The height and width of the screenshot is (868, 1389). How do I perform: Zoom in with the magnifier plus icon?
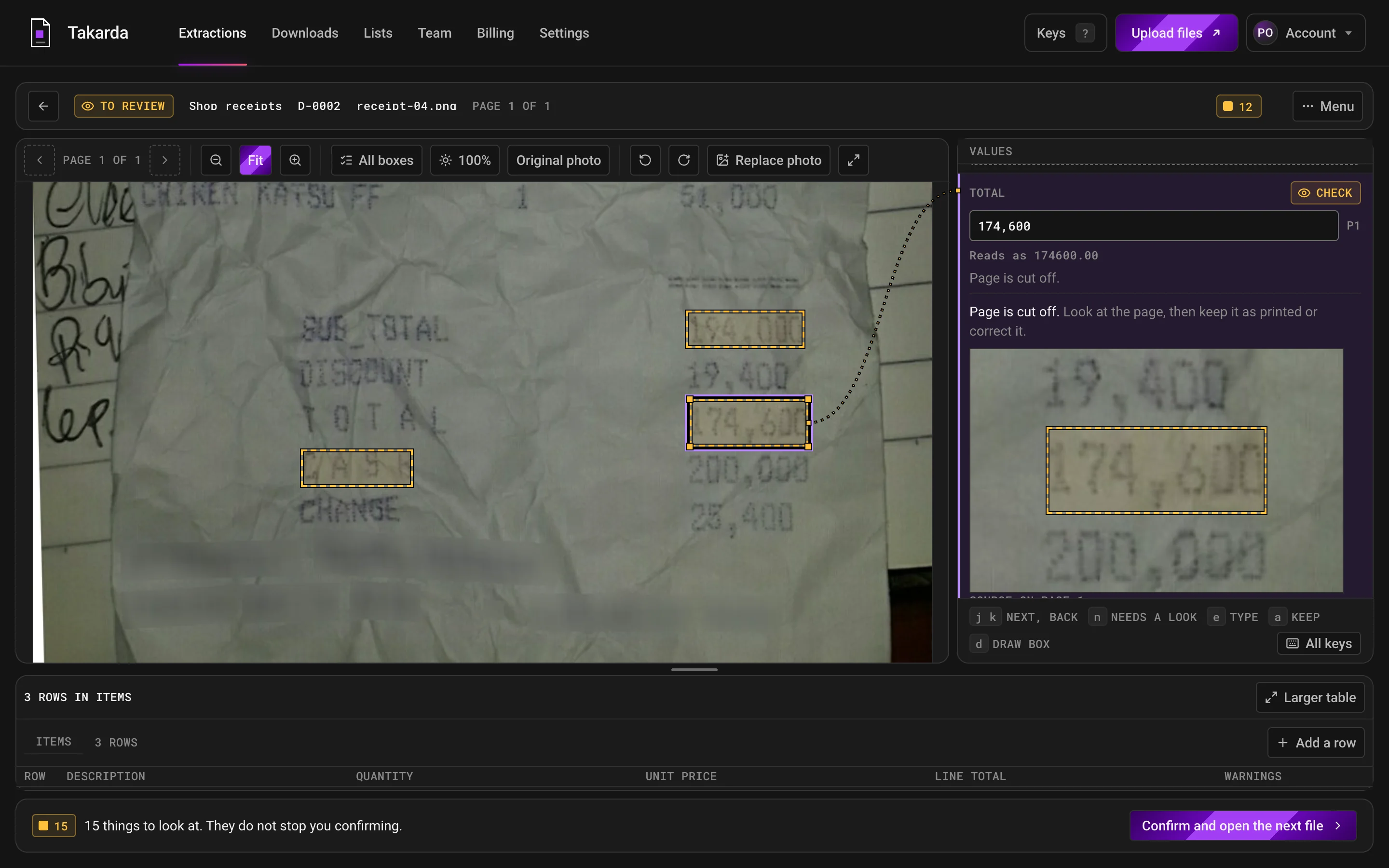click(x=295, y=160)
